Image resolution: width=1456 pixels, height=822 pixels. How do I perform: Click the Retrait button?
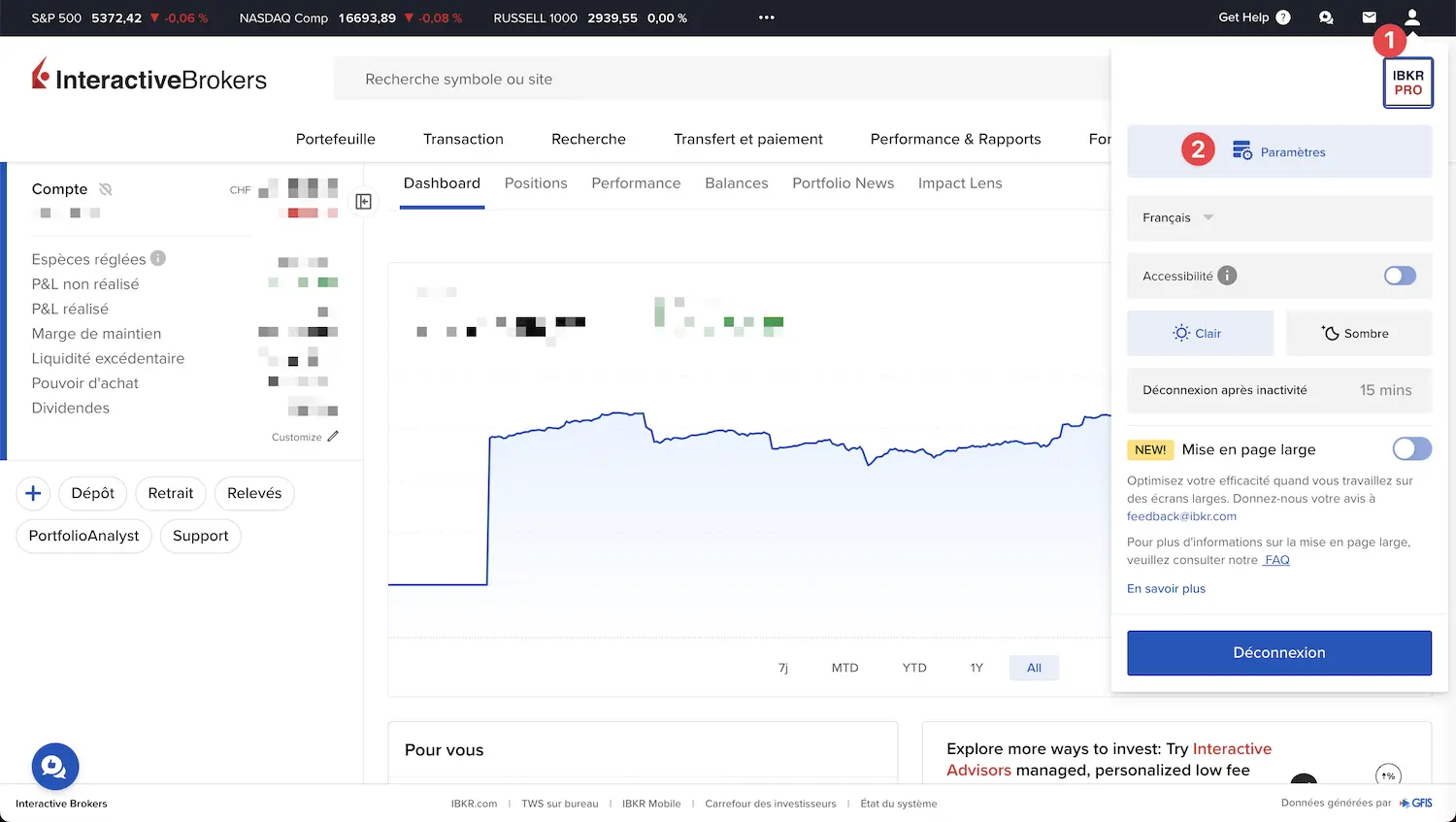click(171, 493)
